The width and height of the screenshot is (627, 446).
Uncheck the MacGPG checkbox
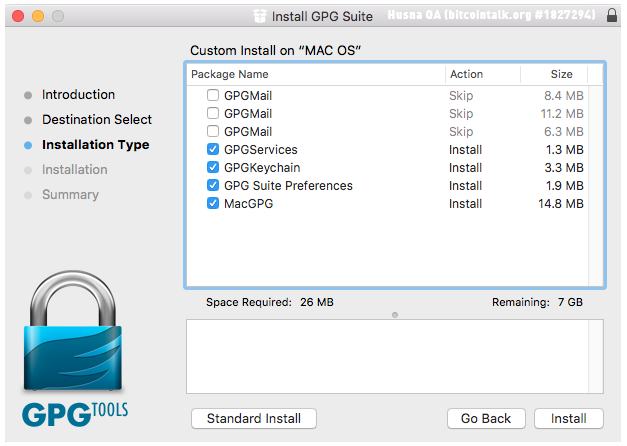[x=213, y=203]
